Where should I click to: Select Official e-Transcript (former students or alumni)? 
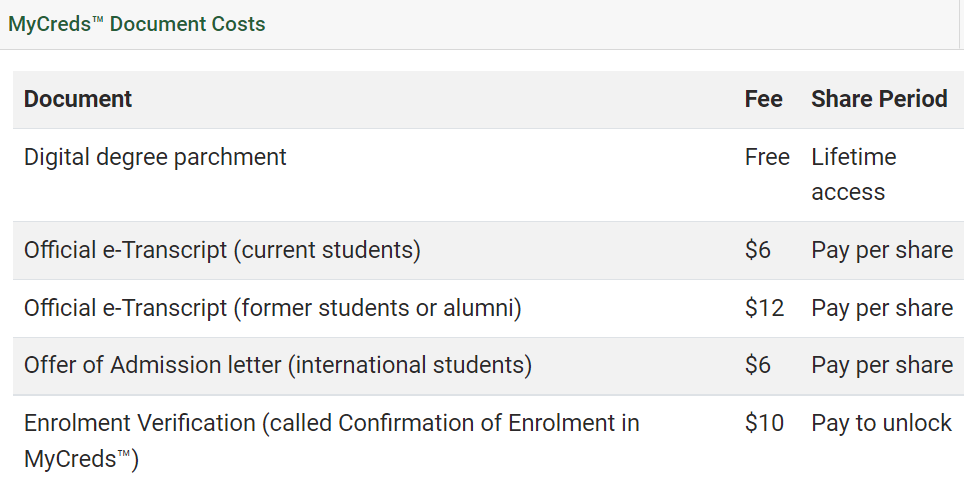[272, 308]
